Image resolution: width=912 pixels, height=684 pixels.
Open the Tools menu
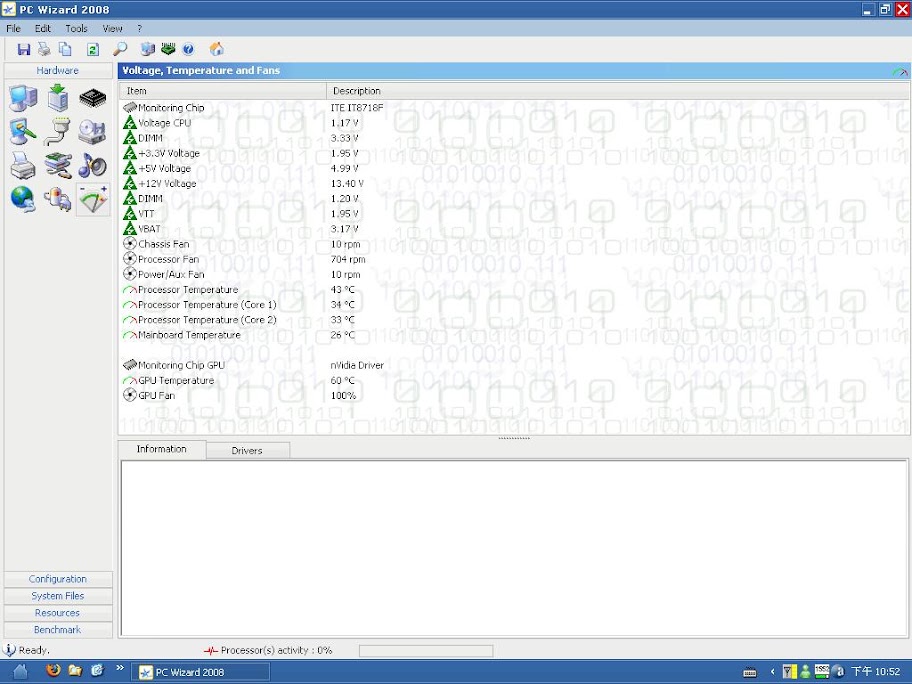click(x=76, y=28)
